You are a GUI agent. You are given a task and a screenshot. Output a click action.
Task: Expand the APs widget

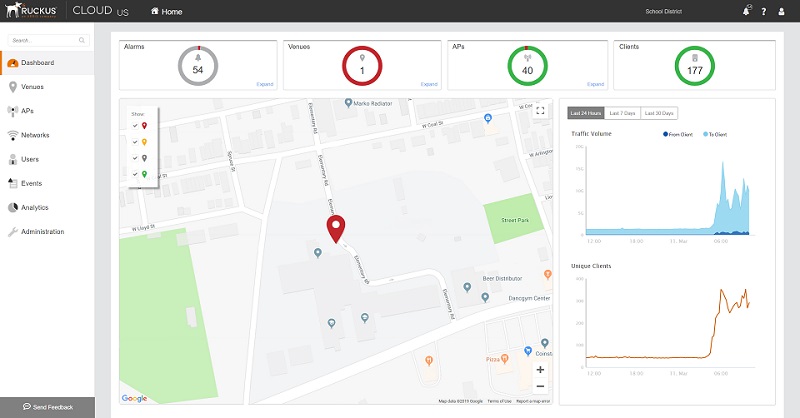point(595,84)
